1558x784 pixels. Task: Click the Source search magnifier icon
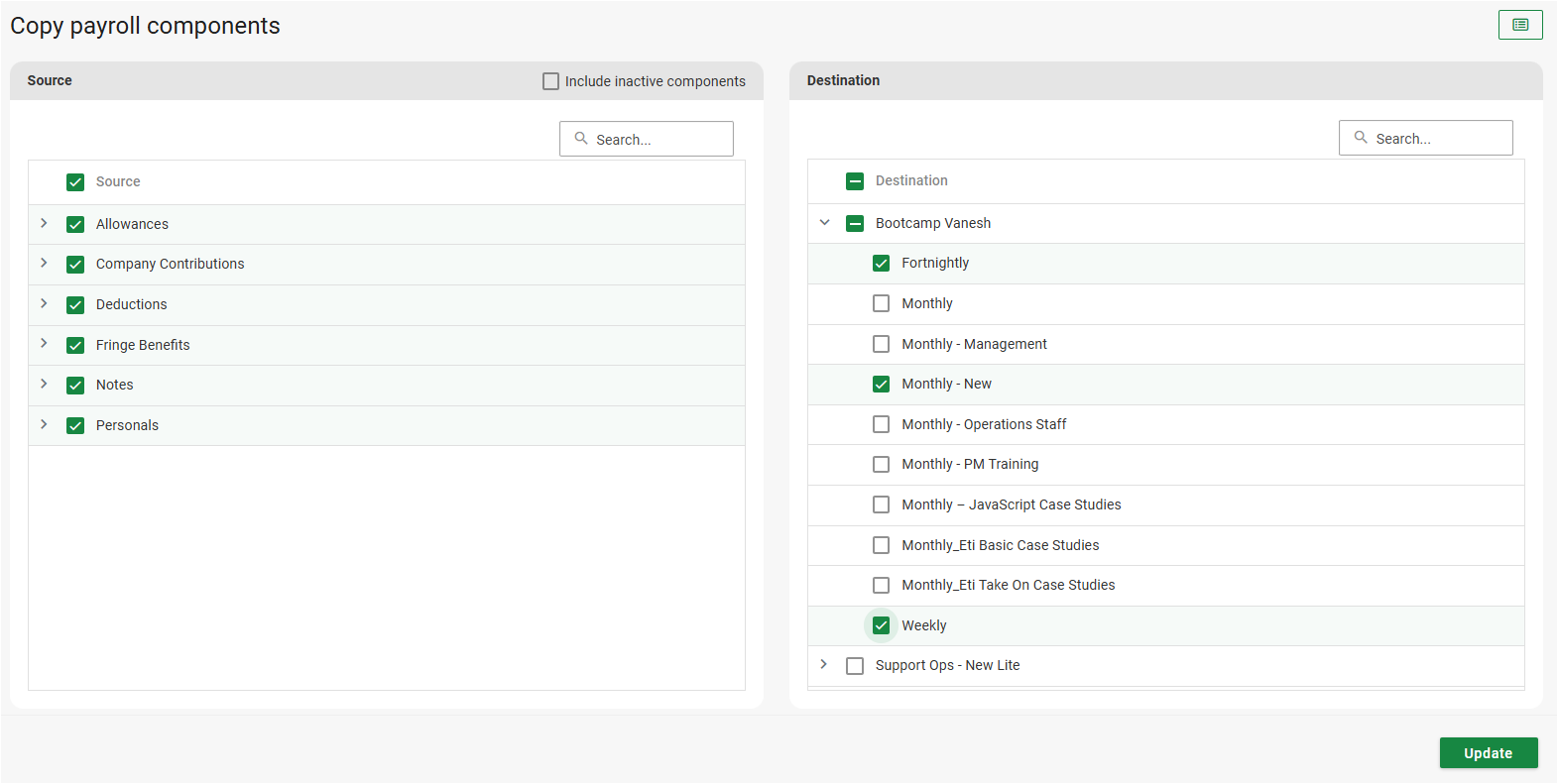tap(581, 139)
